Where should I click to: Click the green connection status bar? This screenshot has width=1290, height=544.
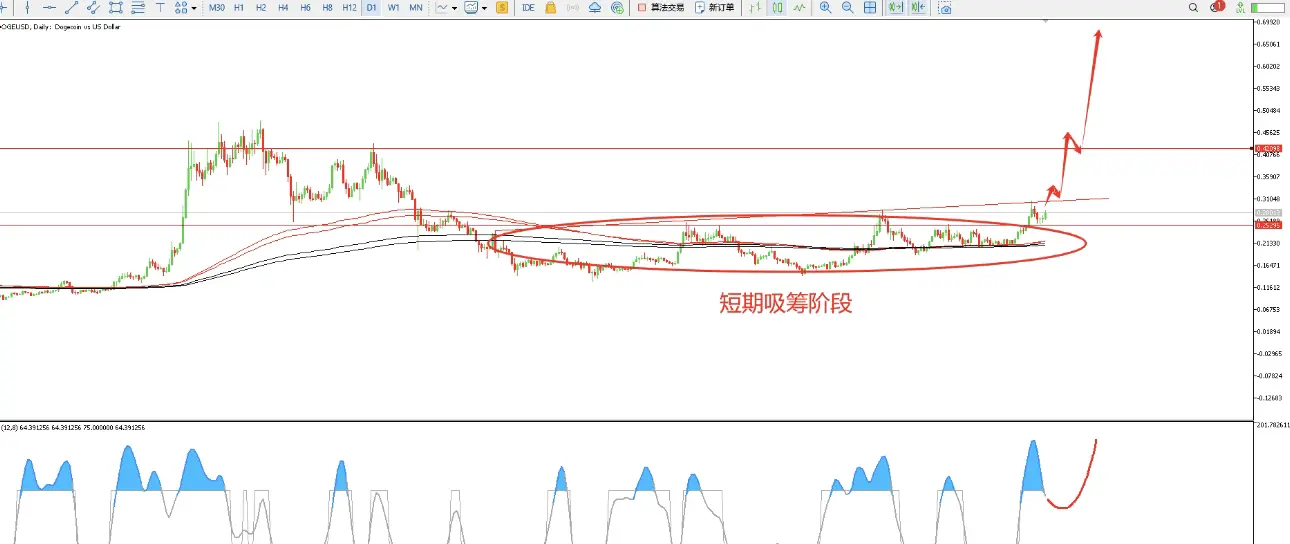tap(1267, 8)
